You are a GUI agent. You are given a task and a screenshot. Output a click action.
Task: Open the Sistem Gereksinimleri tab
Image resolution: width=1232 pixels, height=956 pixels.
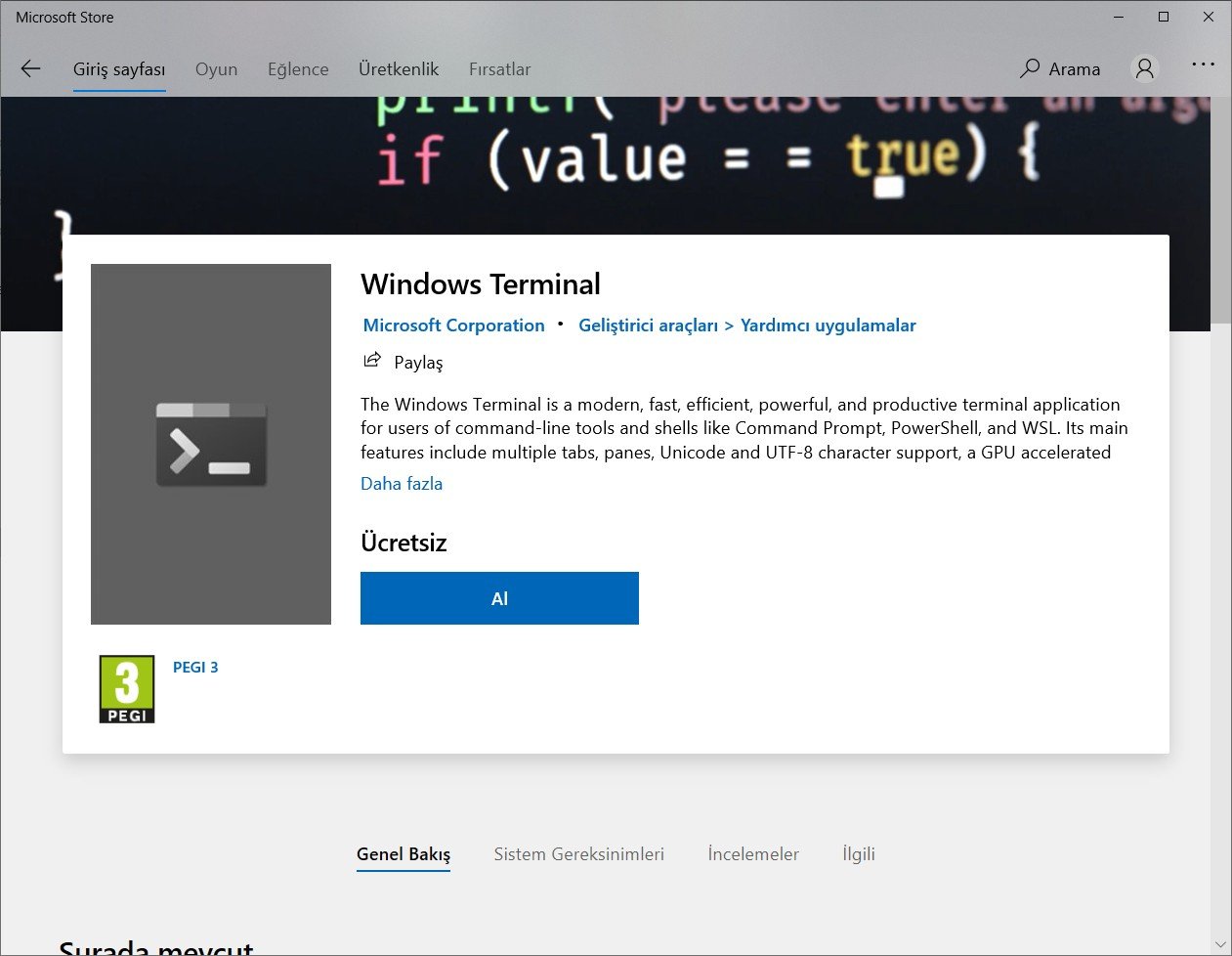pyautogui.click(x=578, y=853)
